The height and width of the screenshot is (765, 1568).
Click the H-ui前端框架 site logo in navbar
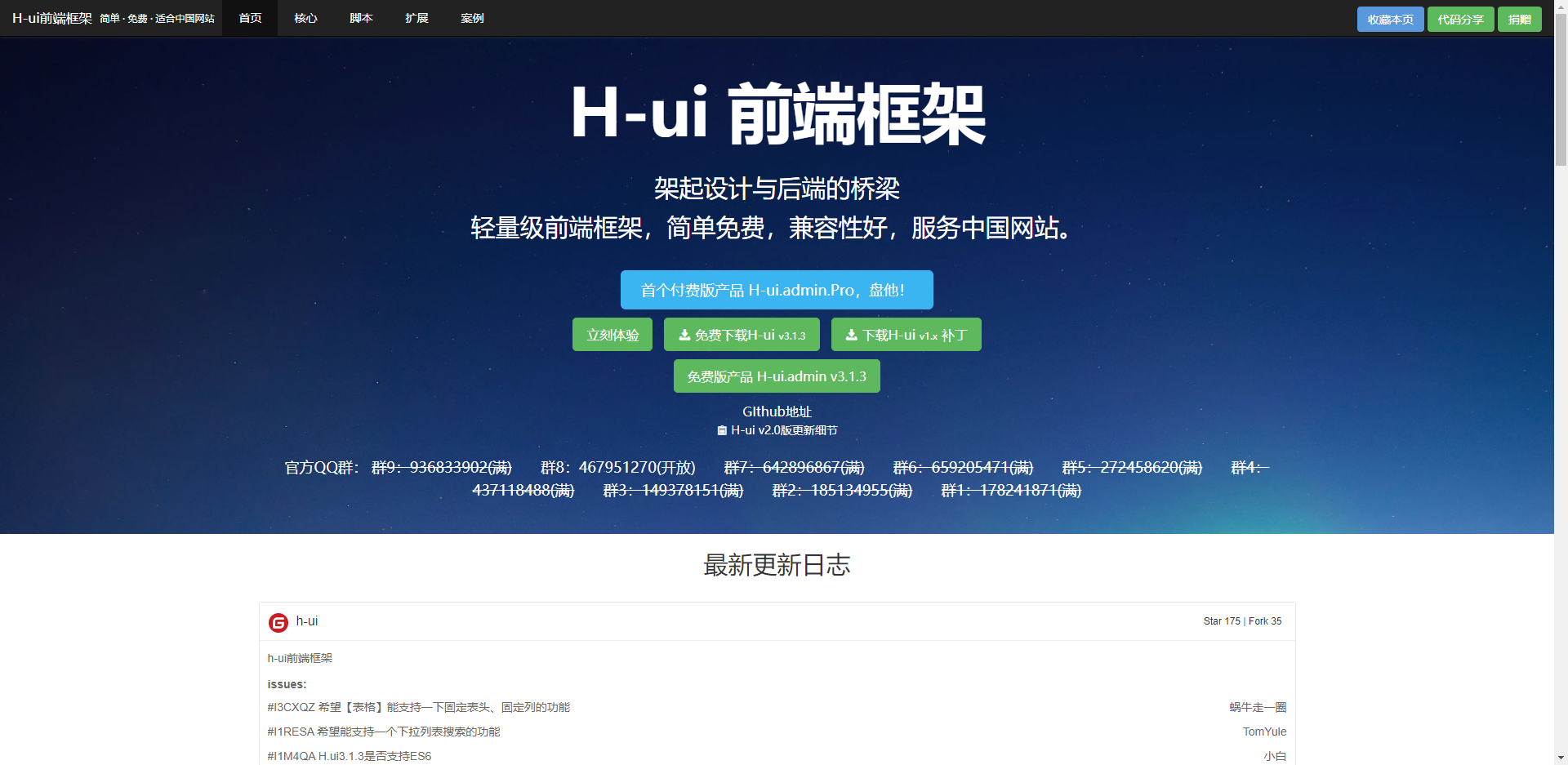(52, 18)
